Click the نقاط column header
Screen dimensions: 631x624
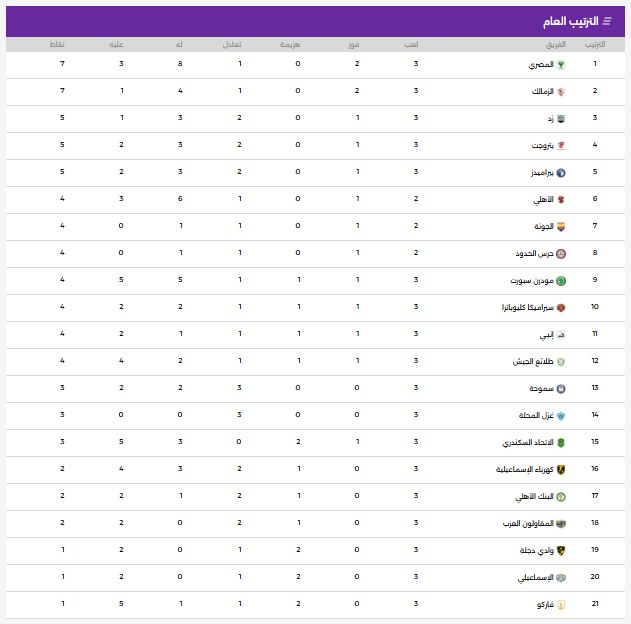click(x=57, y=44)
